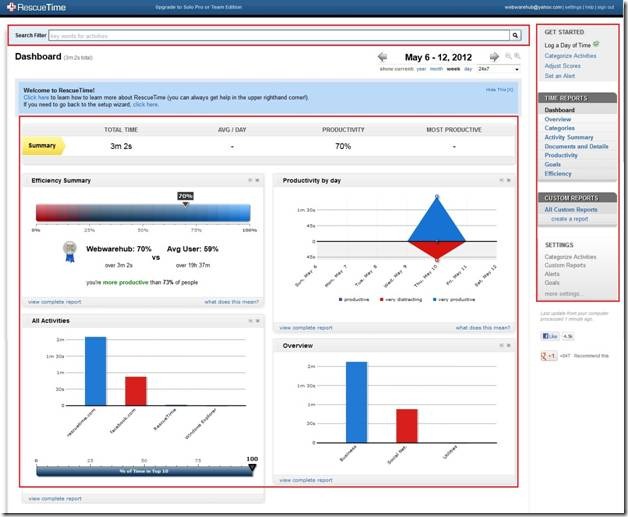This screenshot has width=628, height=517.
Task: Click the zoom out magnifier icon
Action: click(509, 56)
